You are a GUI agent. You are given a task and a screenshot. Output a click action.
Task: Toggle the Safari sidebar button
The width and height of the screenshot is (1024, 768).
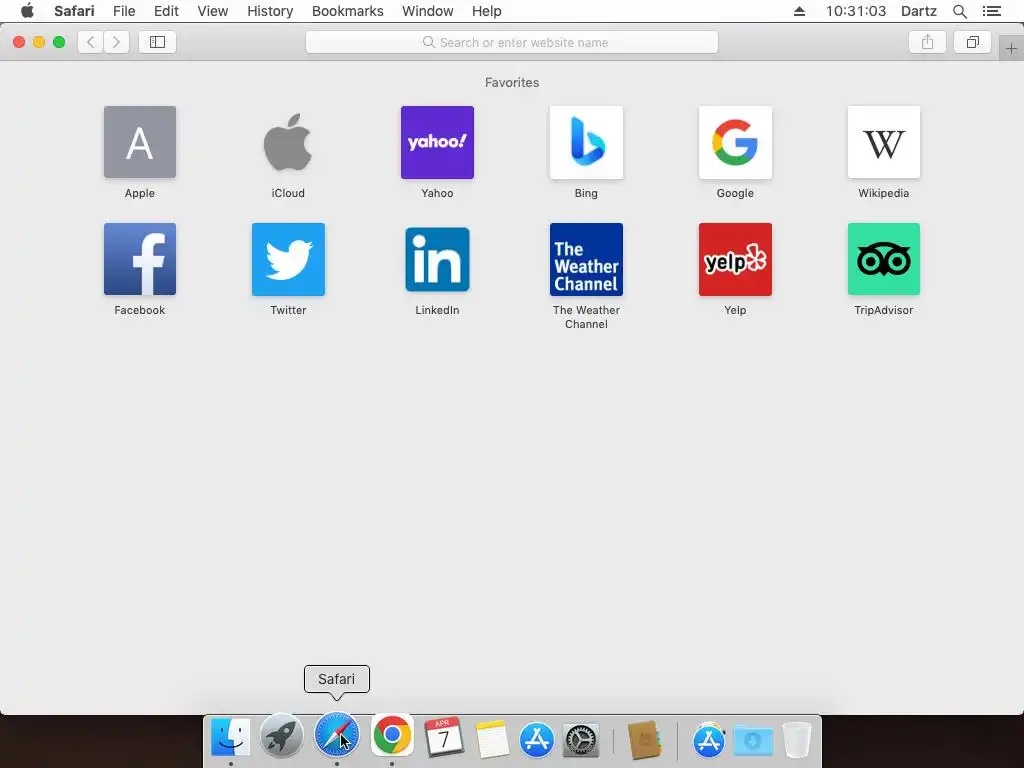click(157, 42)
